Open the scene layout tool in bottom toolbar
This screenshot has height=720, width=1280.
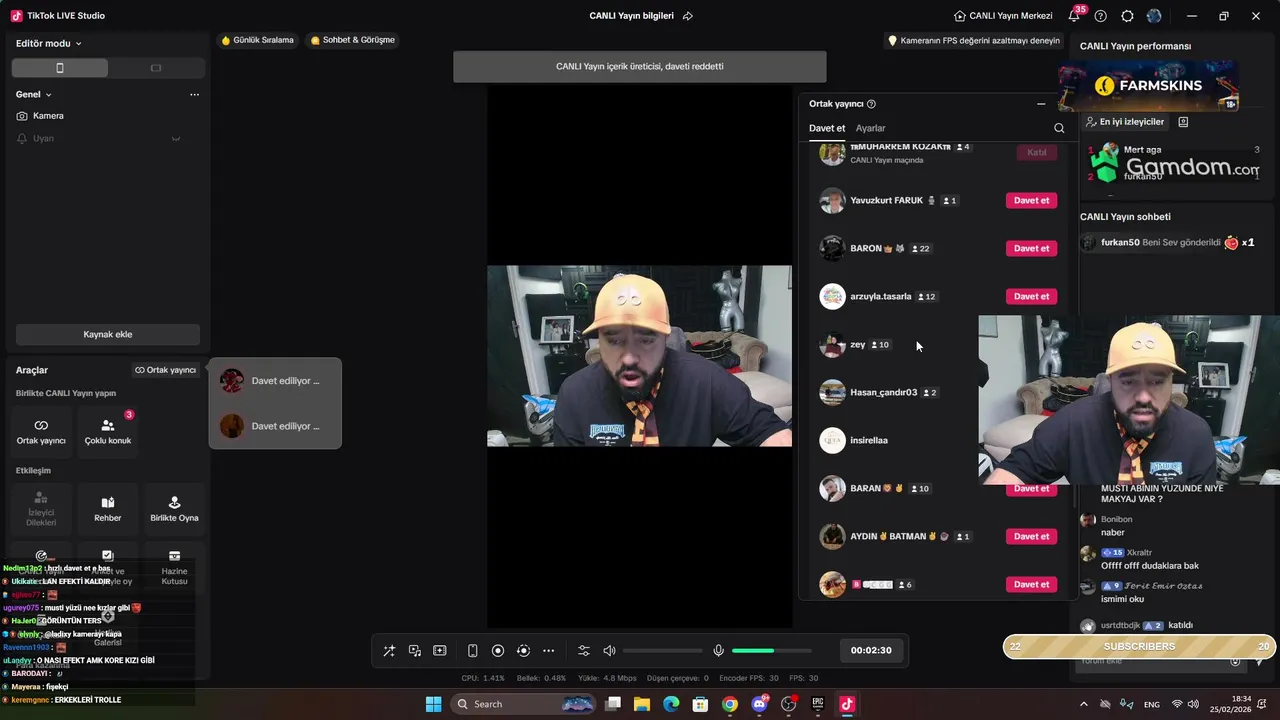click(440, 651)
